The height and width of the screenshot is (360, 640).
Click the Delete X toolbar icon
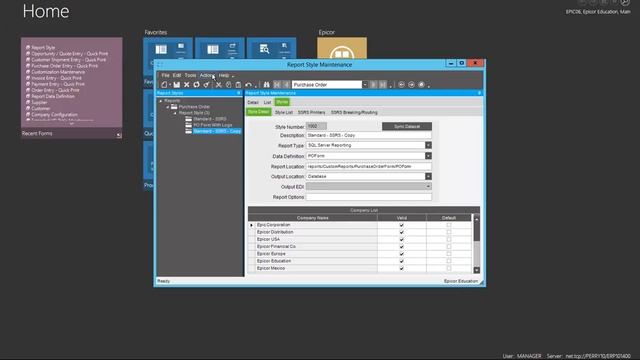[187, 84]
